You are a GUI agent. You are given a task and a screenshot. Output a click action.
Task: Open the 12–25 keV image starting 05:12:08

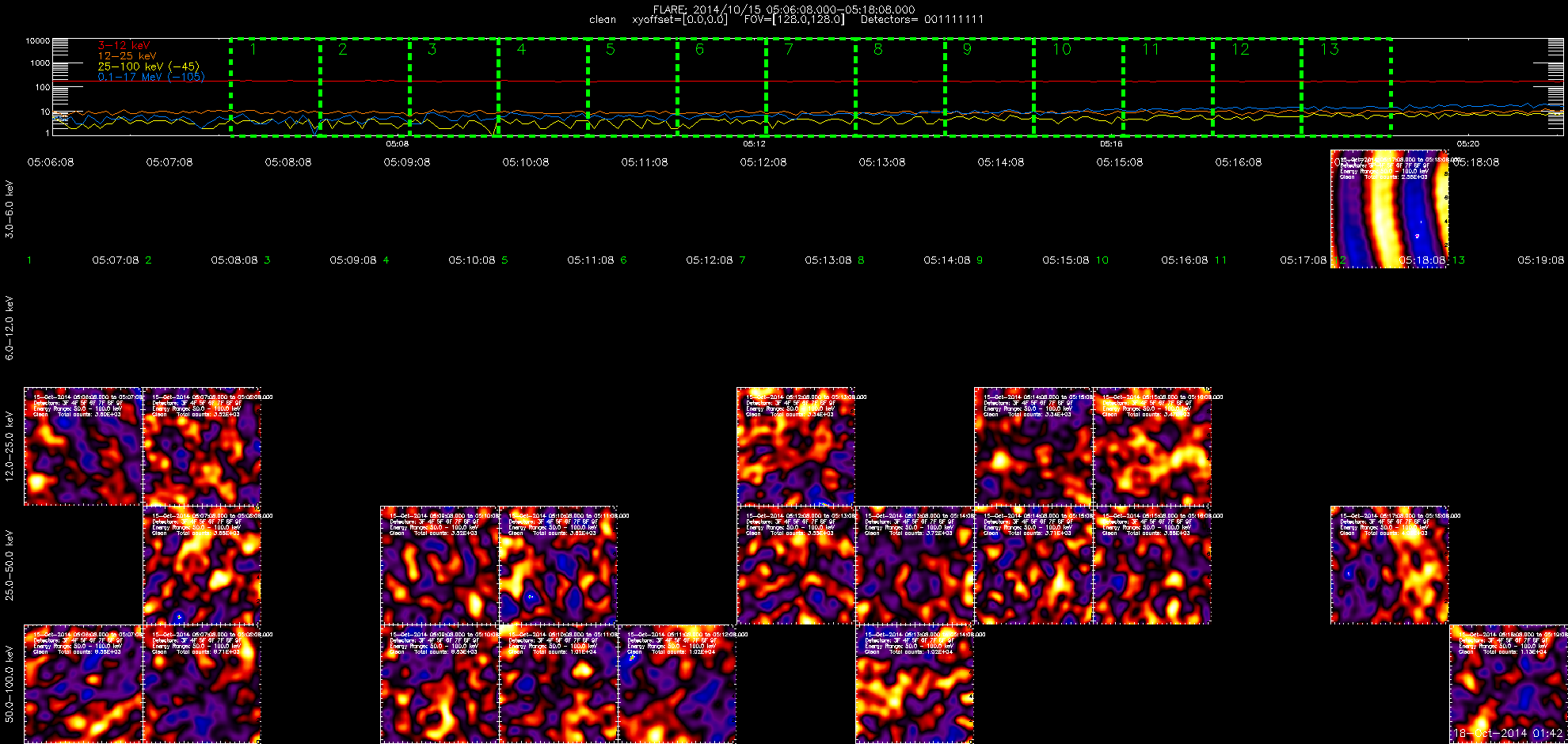[x=796, y=446]
